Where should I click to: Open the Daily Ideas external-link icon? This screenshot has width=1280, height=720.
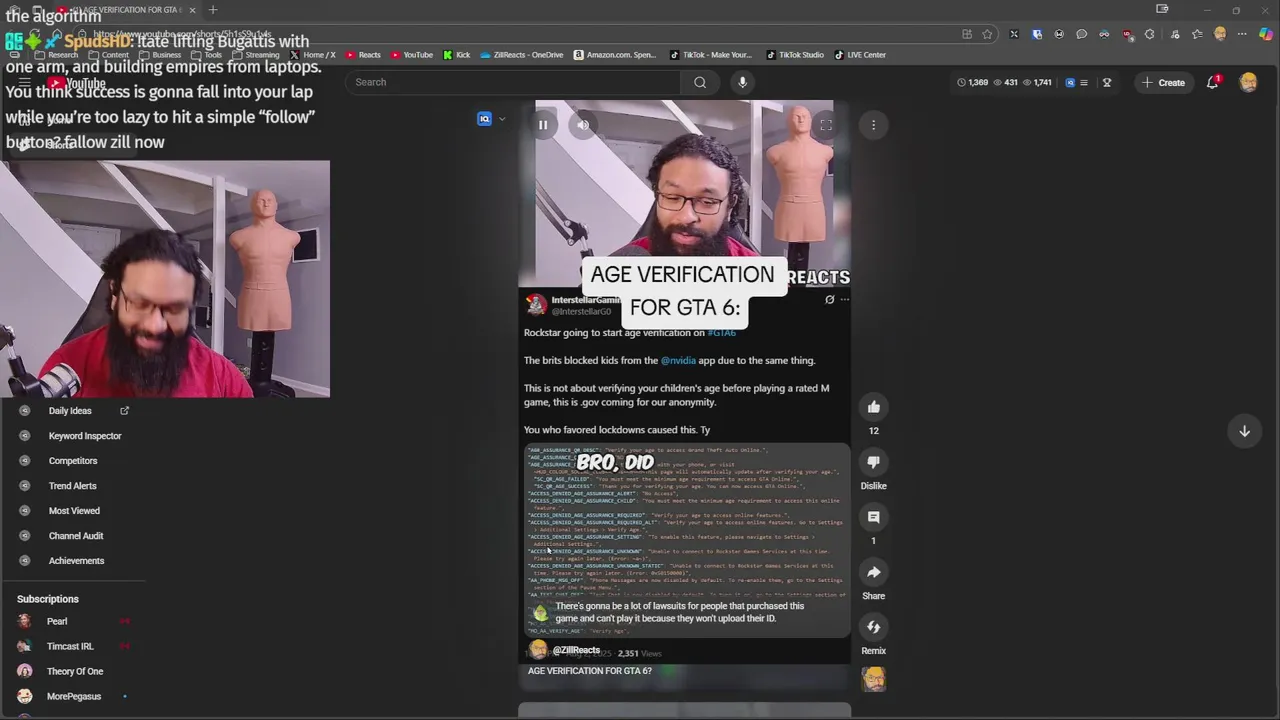pos(124,411)
